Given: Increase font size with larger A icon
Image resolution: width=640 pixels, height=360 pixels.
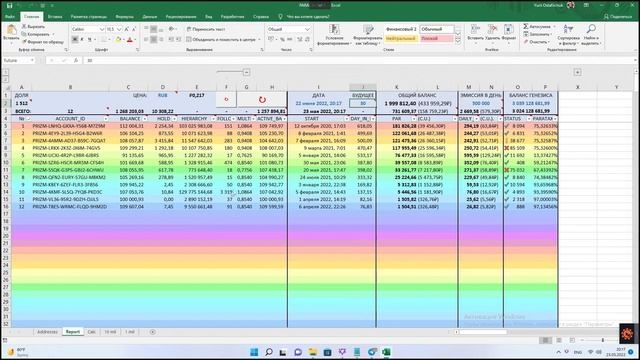Looking at the screenshot, I should pyautogui.click(x=127, y=29).
